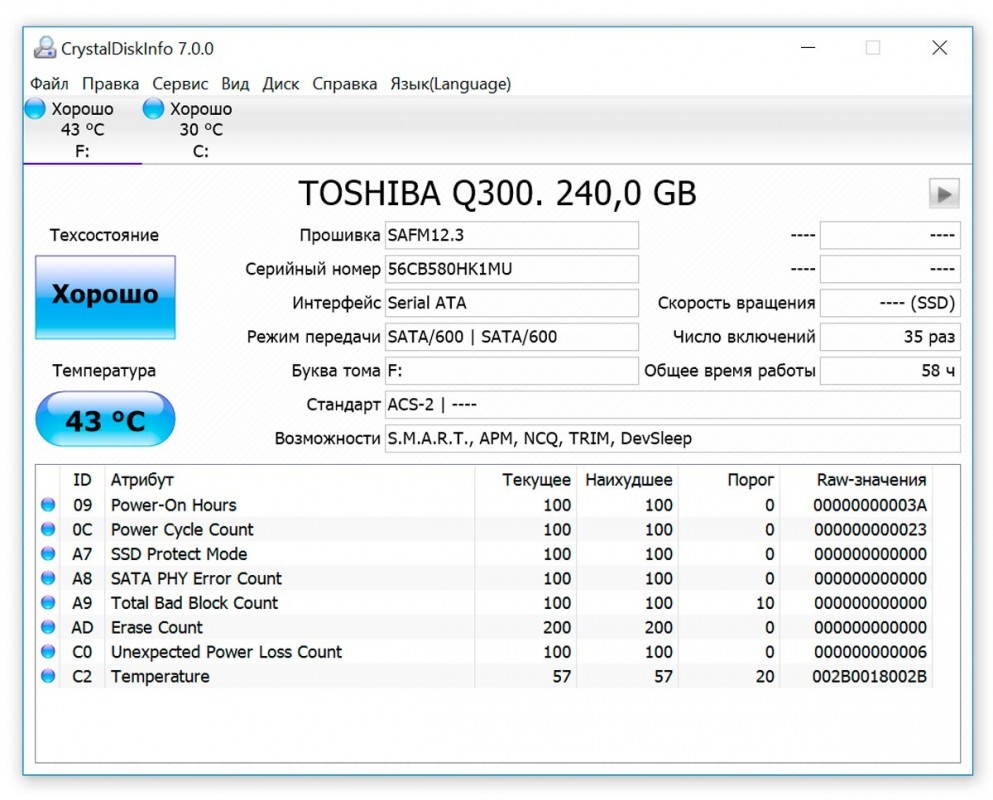Open the Диск menu
This screenshot has height=800, width=993.
pyautogui.click(x=281, y=84)
